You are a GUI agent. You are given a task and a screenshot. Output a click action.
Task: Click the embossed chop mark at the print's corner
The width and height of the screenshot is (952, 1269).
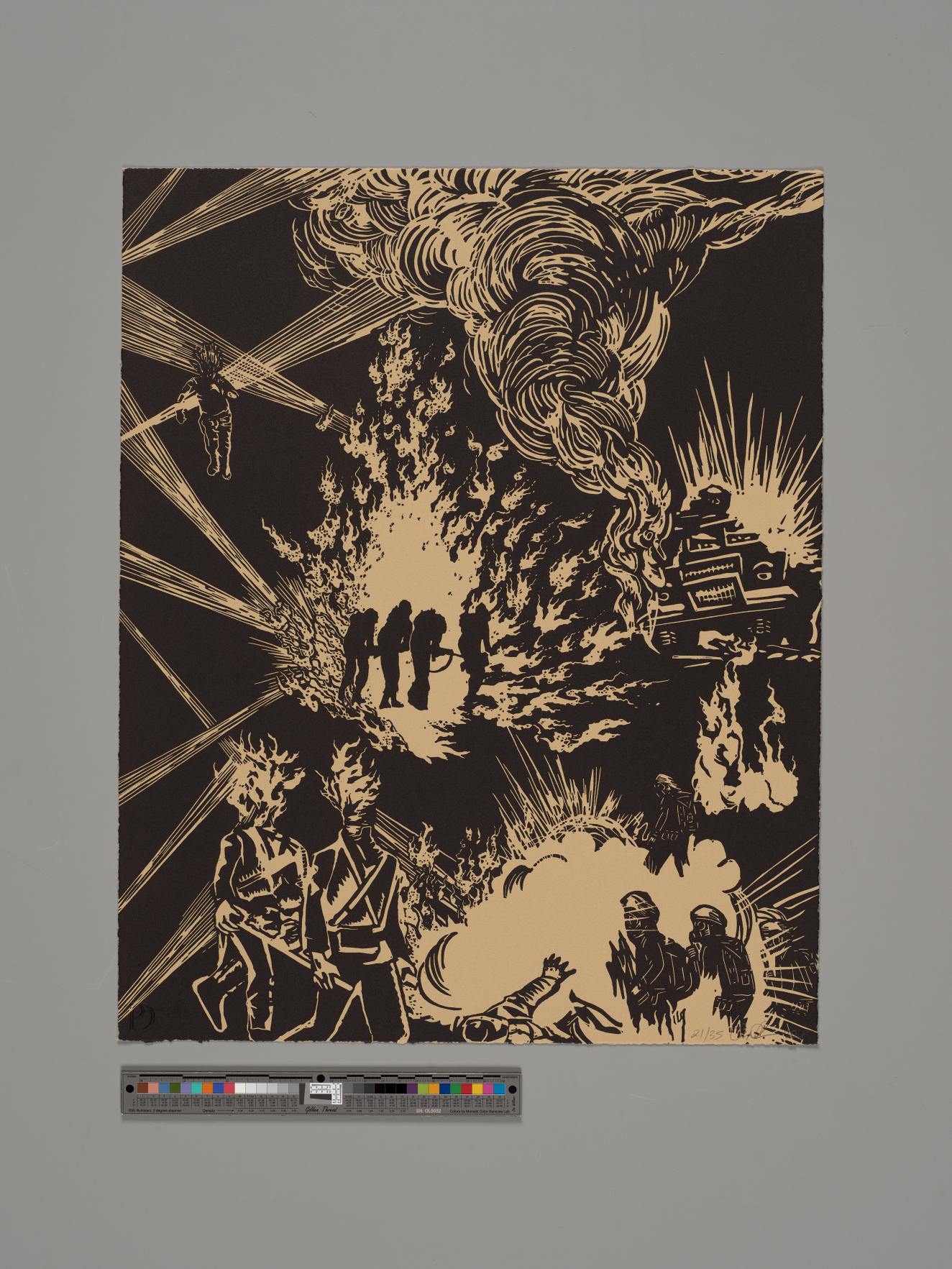142,1017
